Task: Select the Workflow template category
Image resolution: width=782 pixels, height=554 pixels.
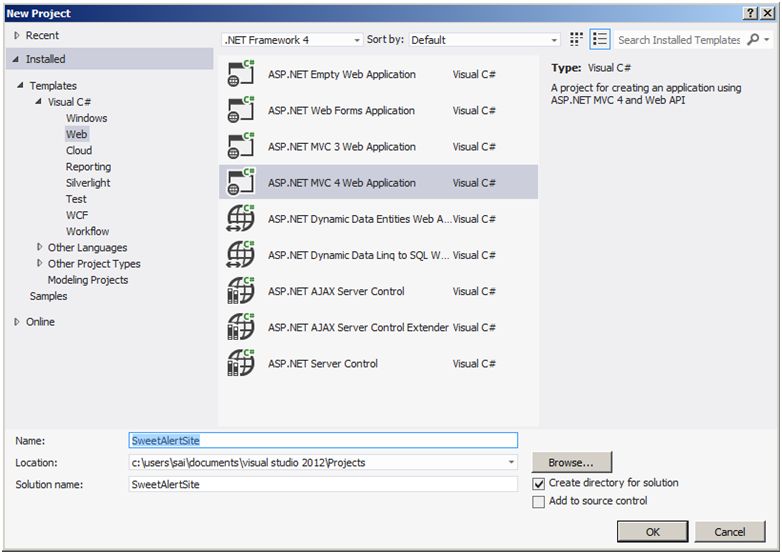Action: click(87, 231)
